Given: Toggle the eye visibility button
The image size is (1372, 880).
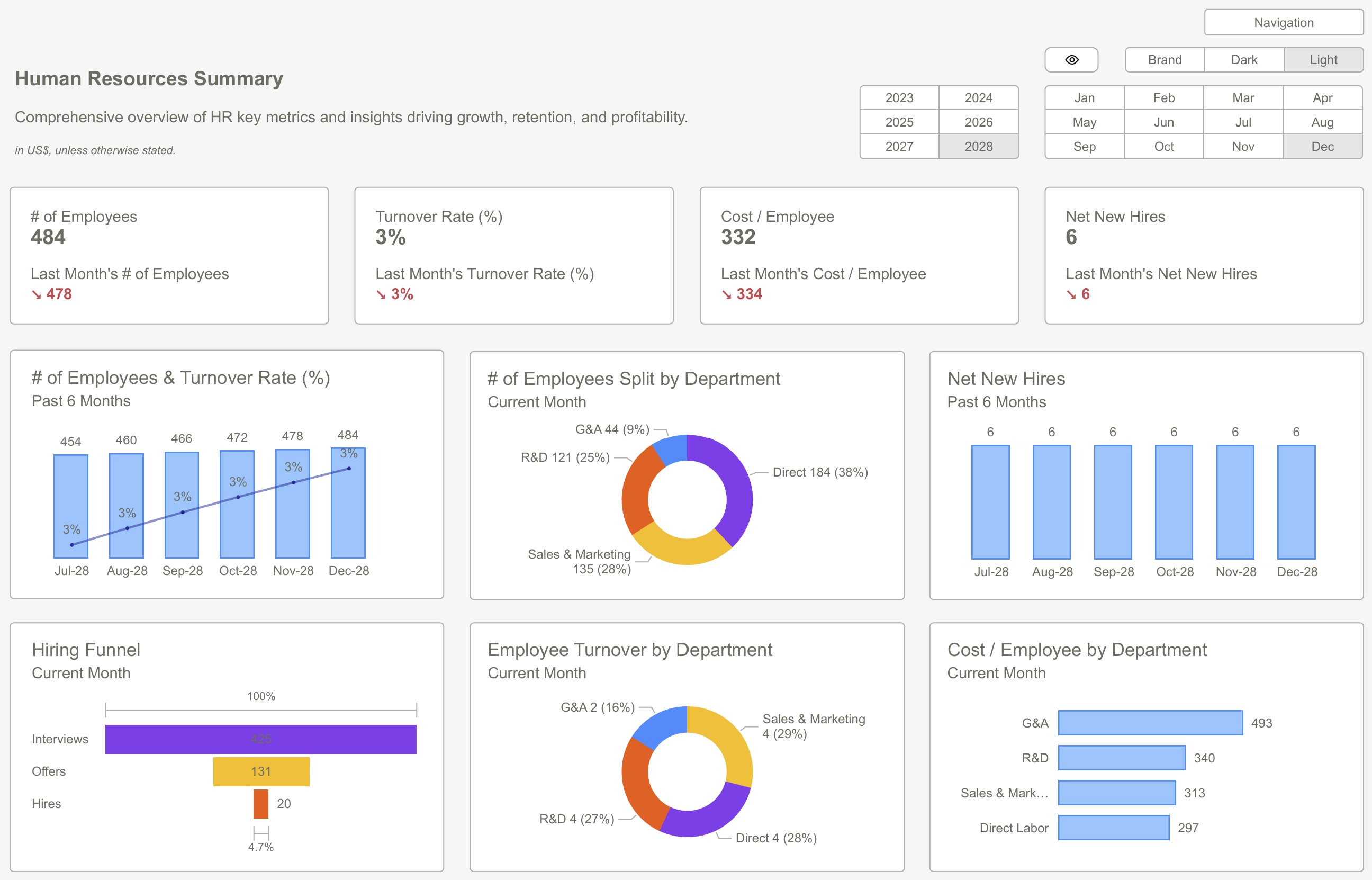Looking at the screenshot, I should click(x=1071, y=60).
